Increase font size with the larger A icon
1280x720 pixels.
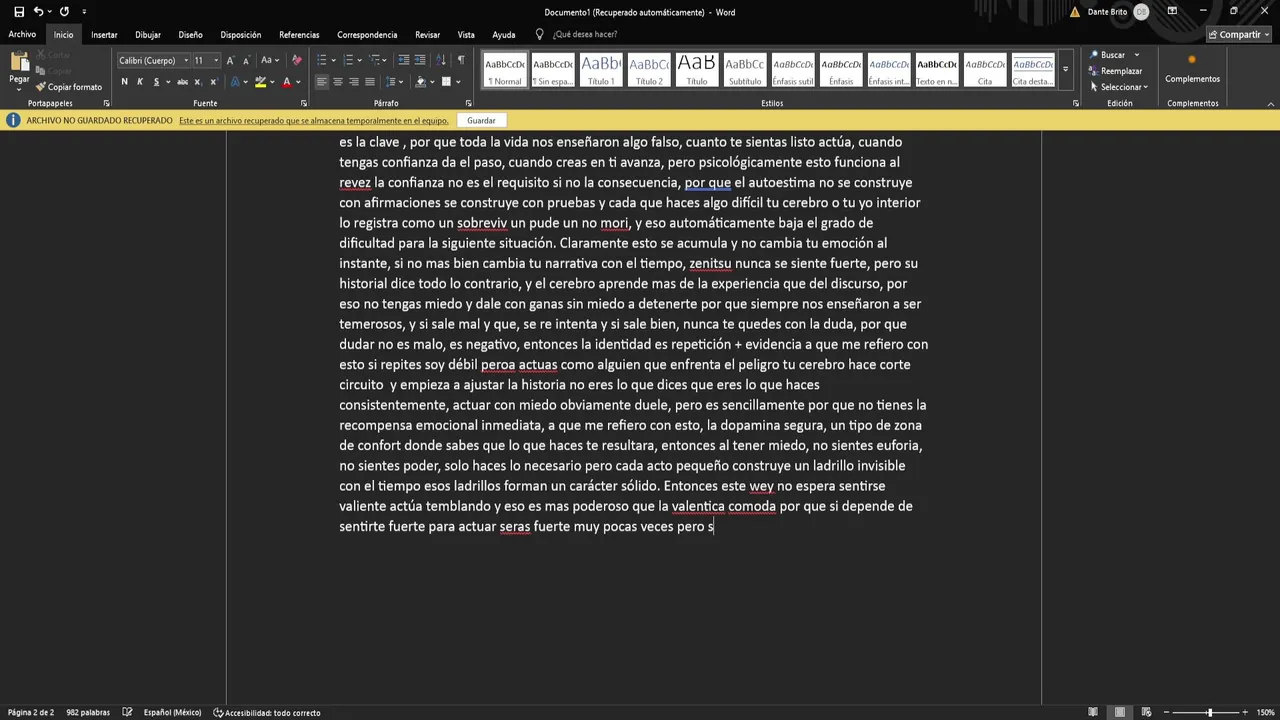(230, 60)
